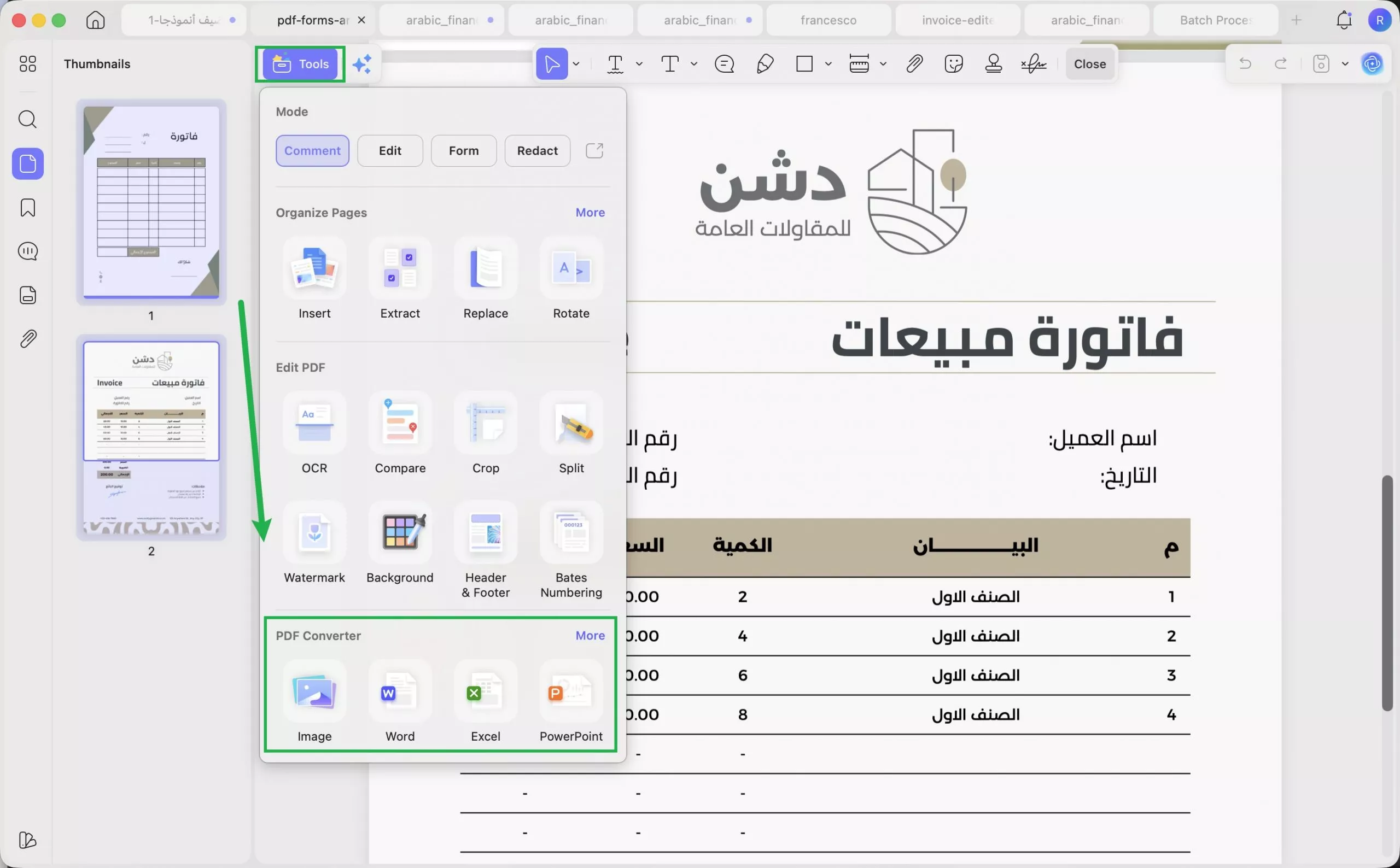Open the AI assistant sparkle icon
The image size is (1400, 868).
pos(363,64)
